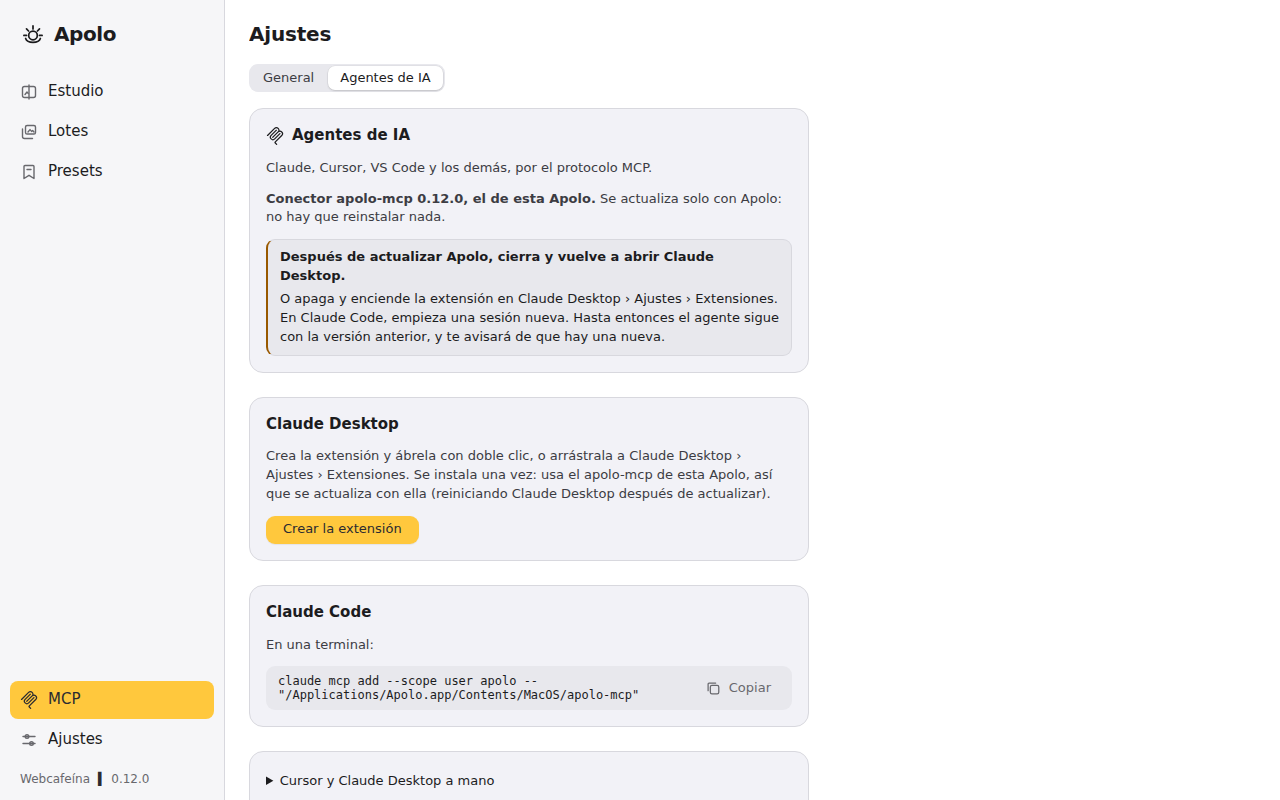Select the Agentes de IA tab
This screenshot has width=1280, height=800.
pyautogui.click(x=385, y=78)
